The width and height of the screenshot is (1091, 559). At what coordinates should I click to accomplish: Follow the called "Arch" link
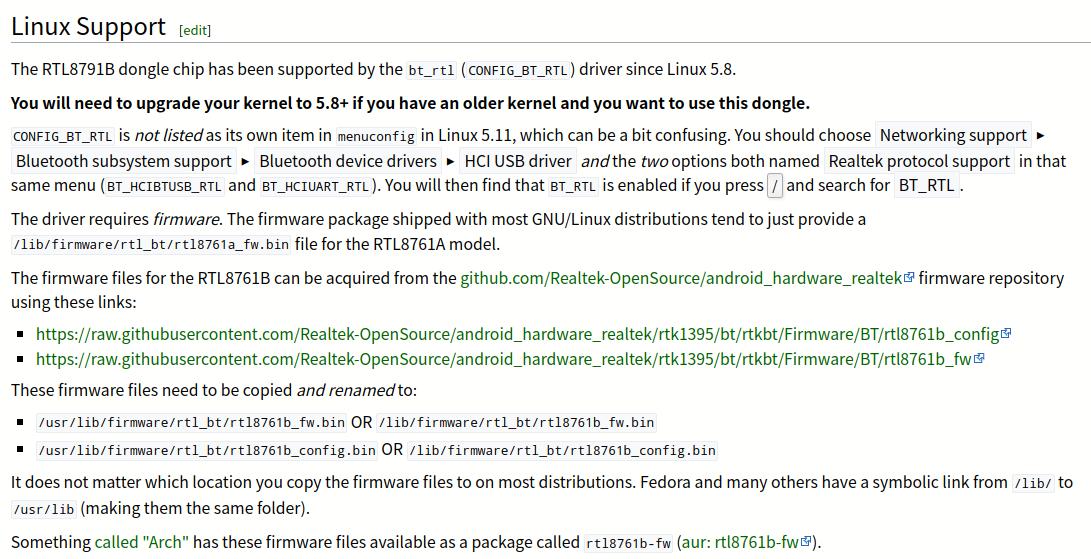141,542
